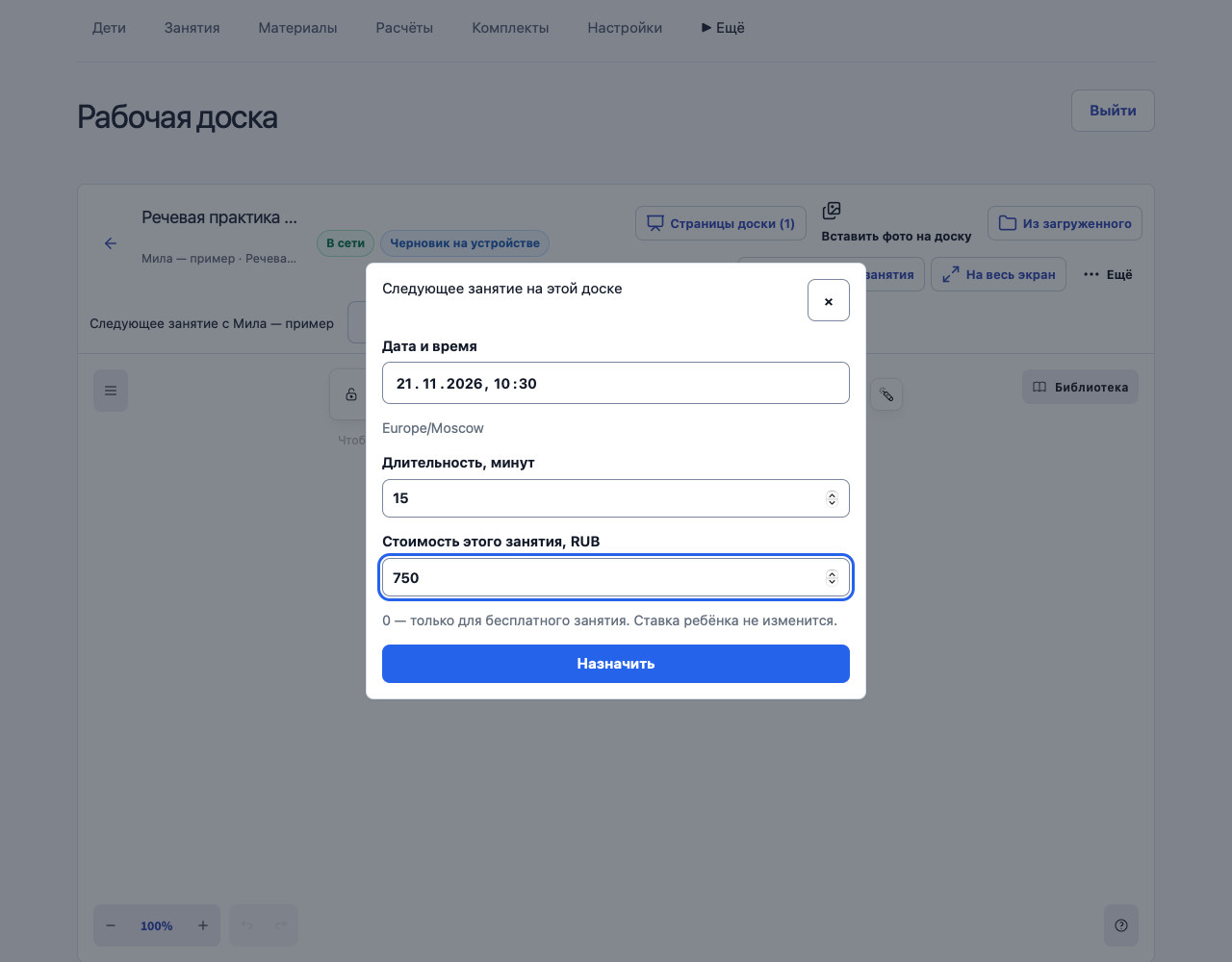This screenshot has width=1232, height=962.
Task: Click the paperclip icon on the toolbar
Action: pyautogui.click(x=886, y=394)
